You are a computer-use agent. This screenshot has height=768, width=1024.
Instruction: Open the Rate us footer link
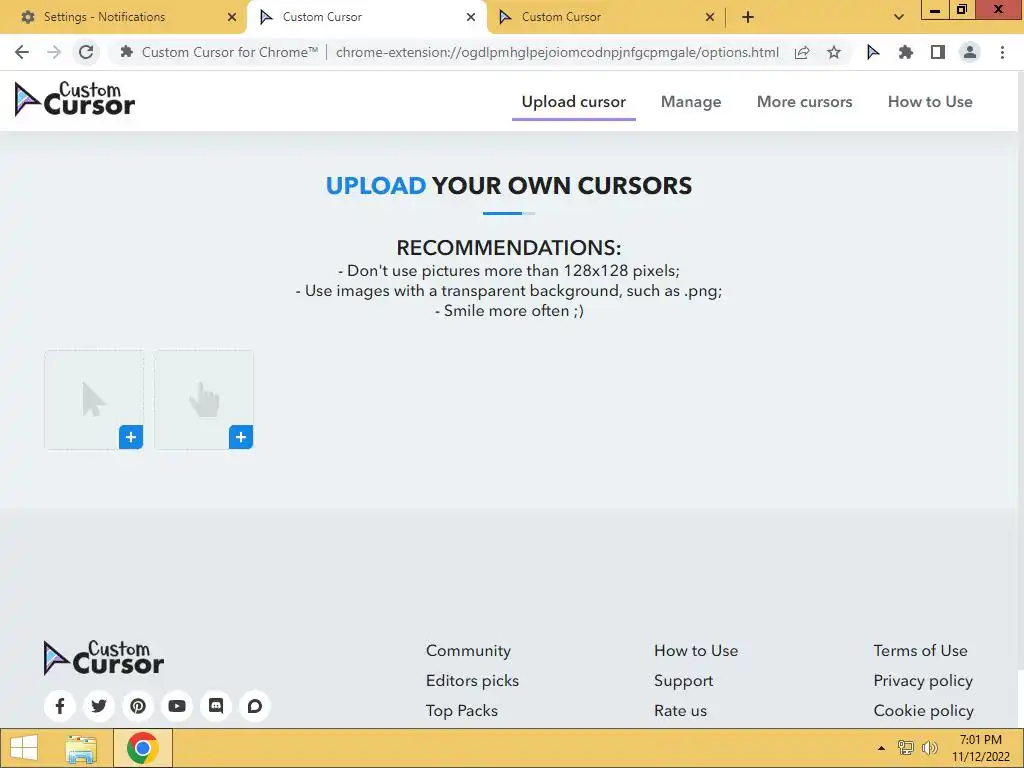(680, 711)
